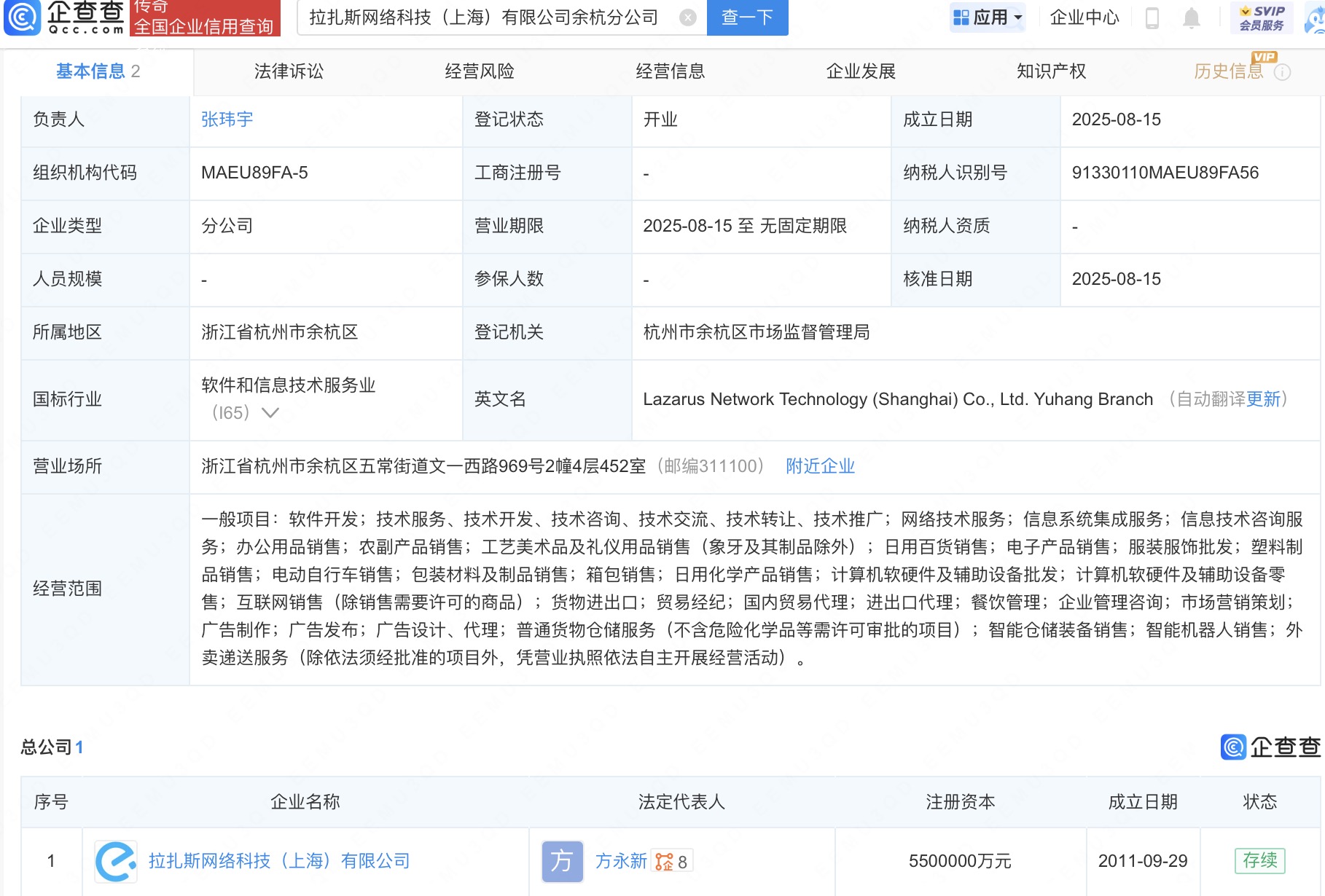1325x896 pixels.
Task: Open the mobile app phone icon
Action: tap(1152, 17)
